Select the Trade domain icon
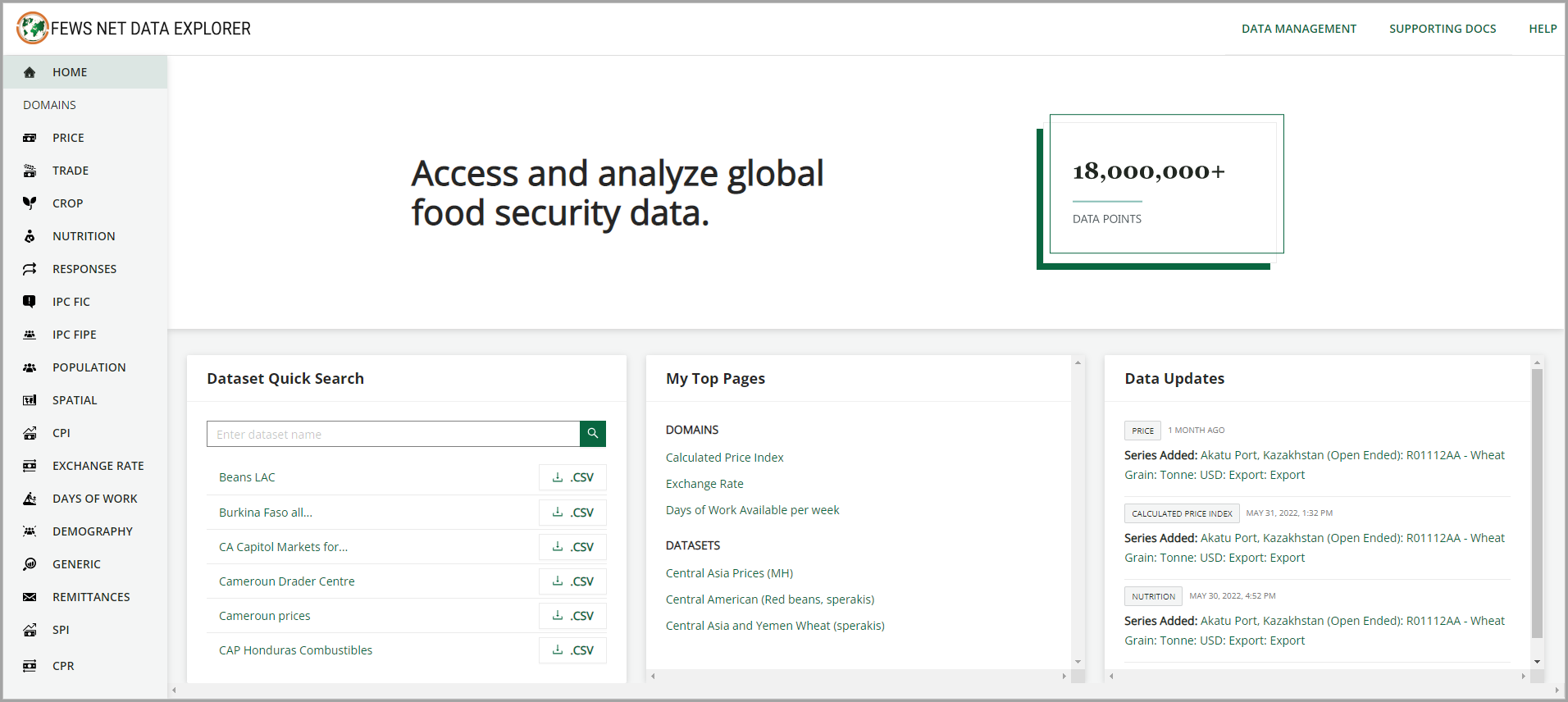Image resolution: width=1568 pixels, height=702 pixels. point(30,171)
